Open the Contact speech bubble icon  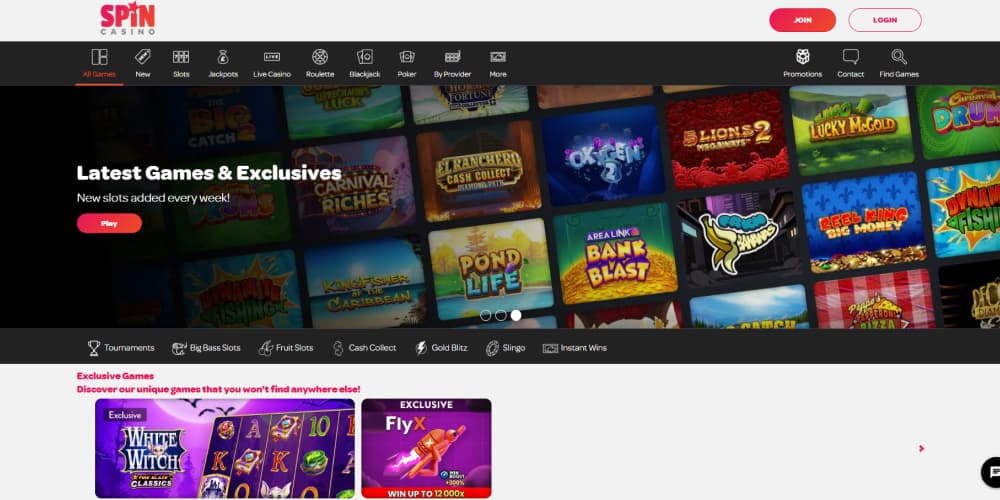[851, 57]
